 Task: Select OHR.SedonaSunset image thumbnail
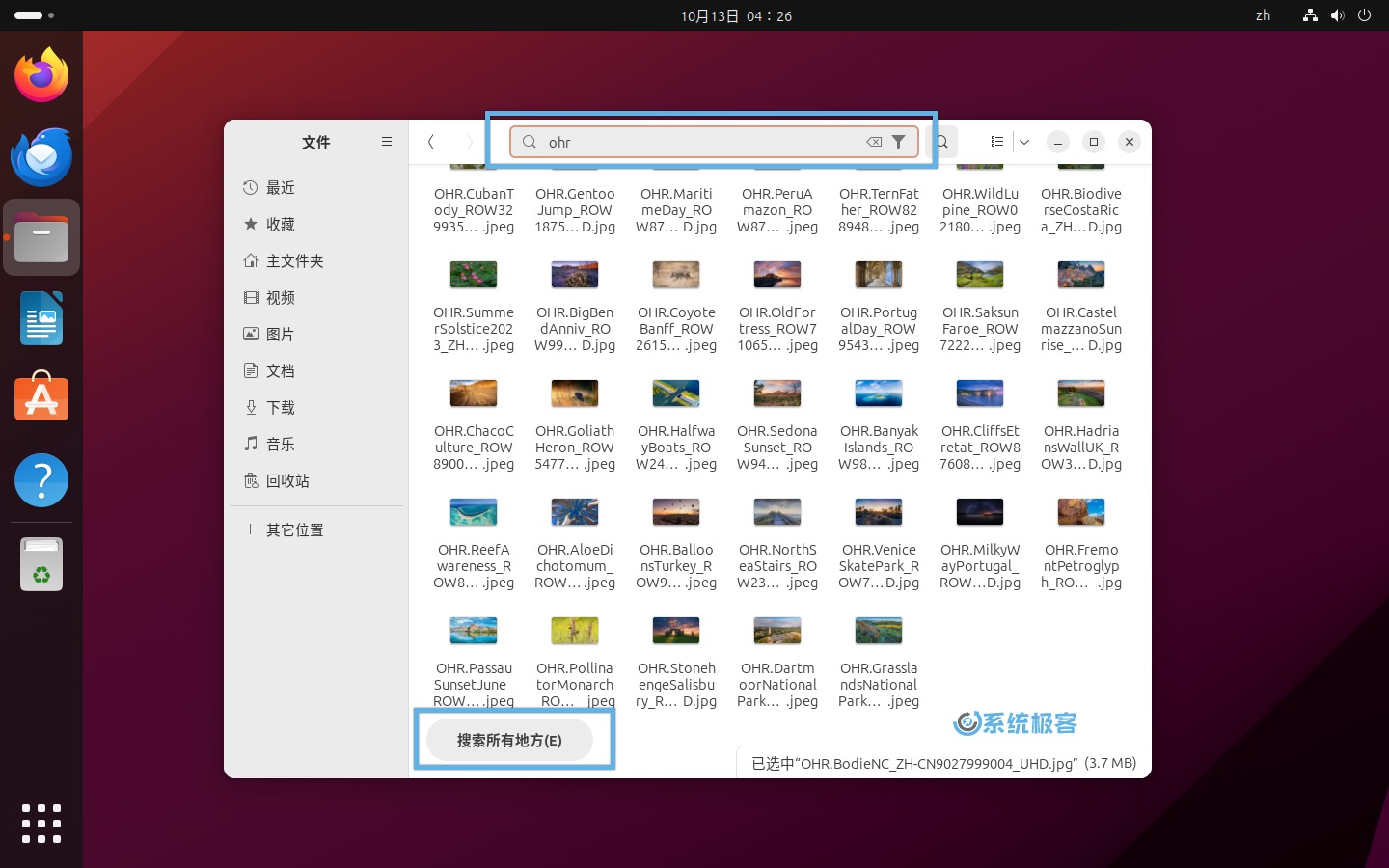coord(777,393)
